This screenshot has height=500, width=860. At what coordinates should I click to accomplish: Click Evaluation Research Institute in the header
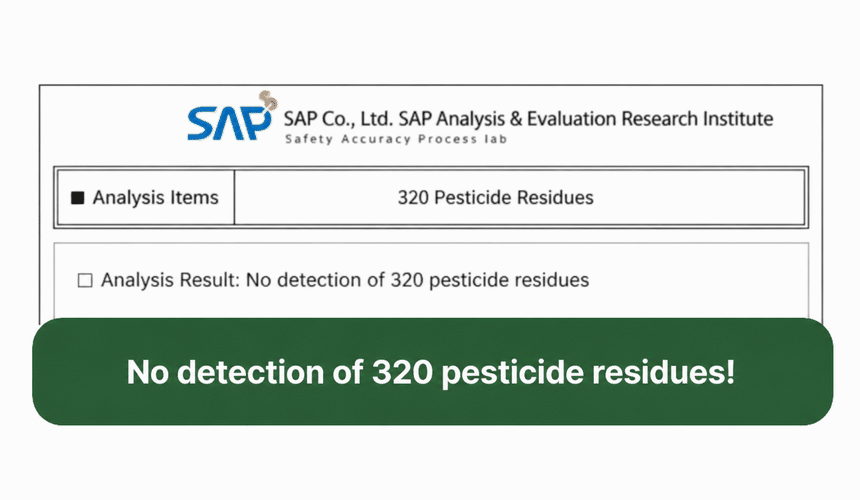[650, 118]
